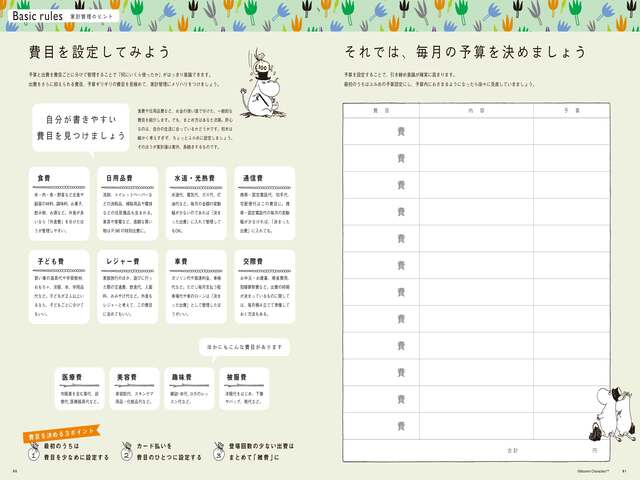Click the "Basic rules" header label

38,16
